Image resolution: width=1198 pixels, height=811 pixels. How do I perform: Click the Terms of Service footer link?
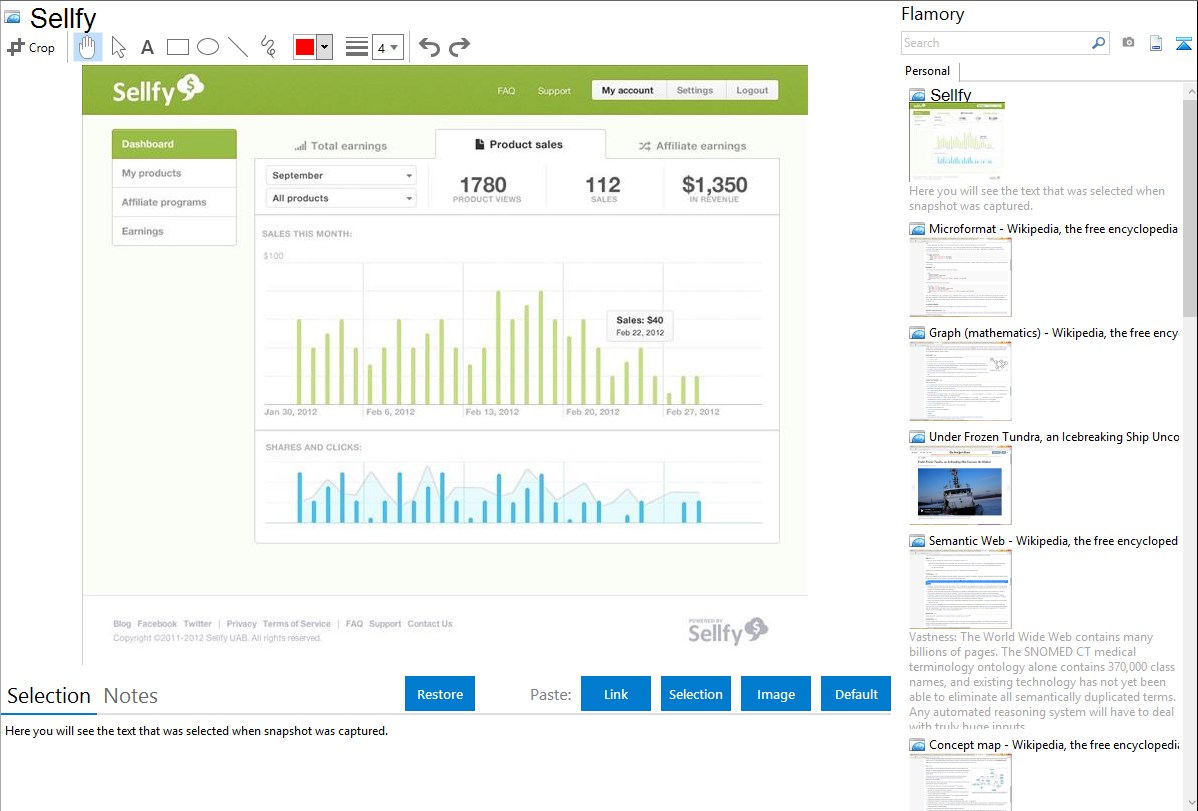(x=296, y=624)
